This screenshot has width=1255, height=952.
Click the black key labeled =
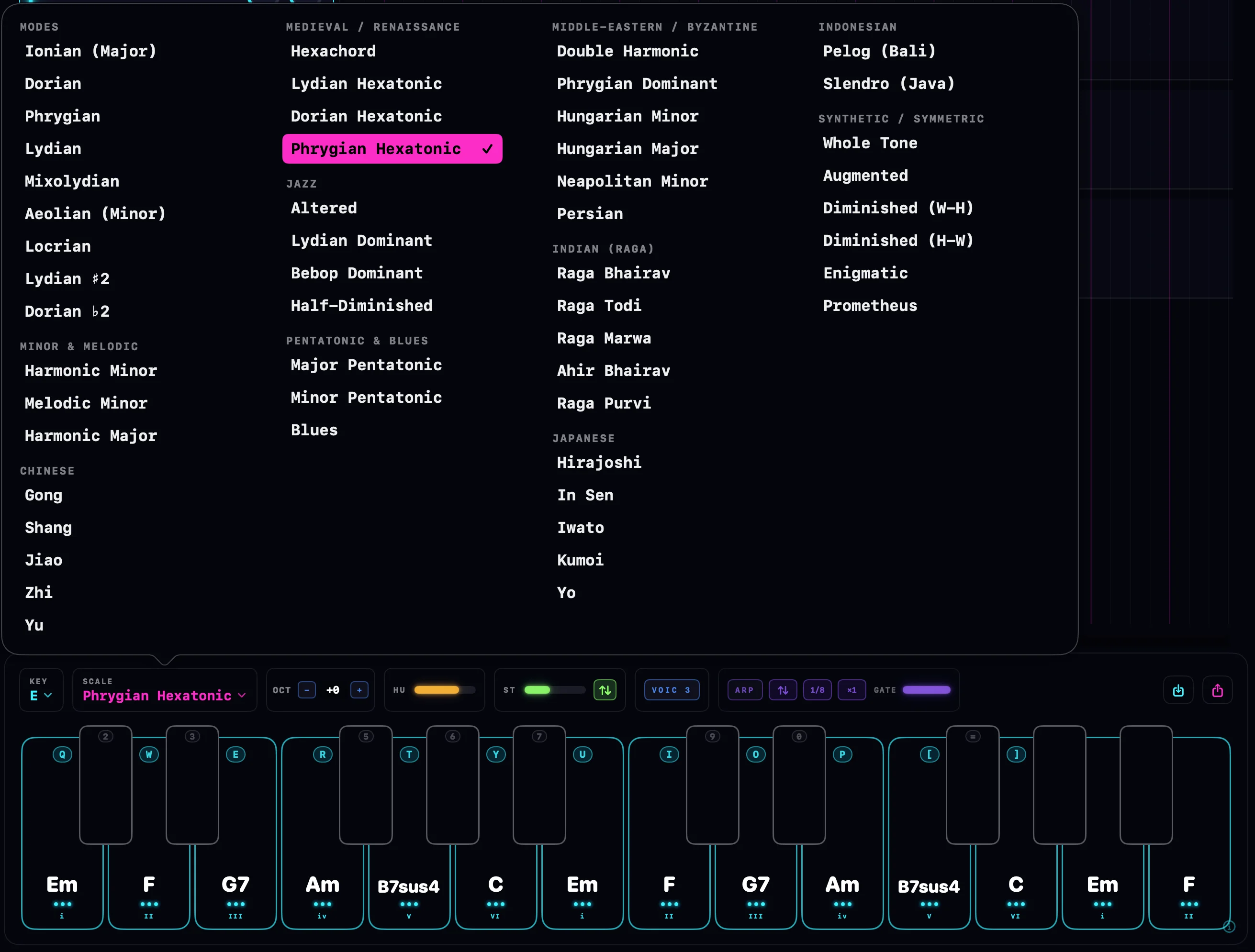(x=973, y=786)
